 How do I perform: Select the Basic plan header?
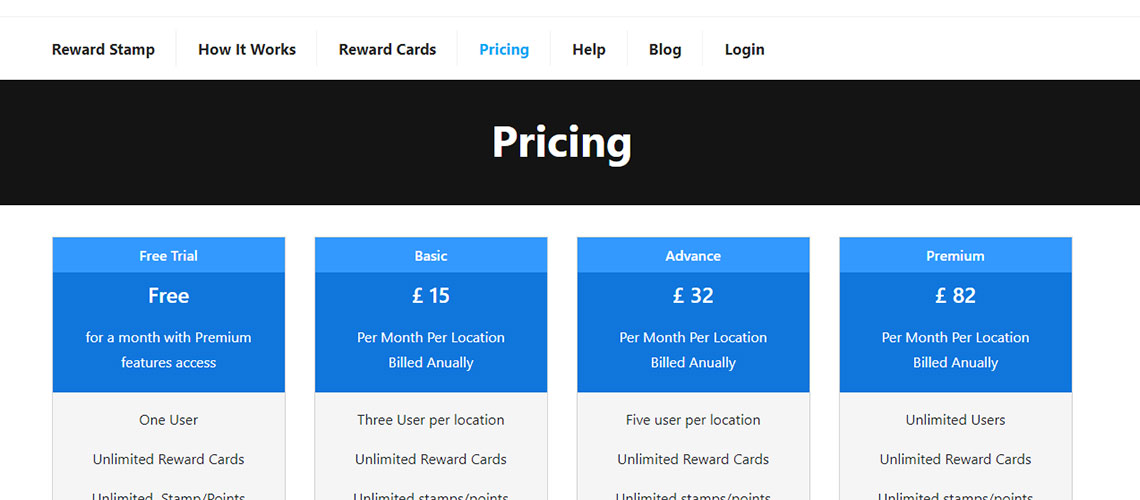click(x=431, y=256)
